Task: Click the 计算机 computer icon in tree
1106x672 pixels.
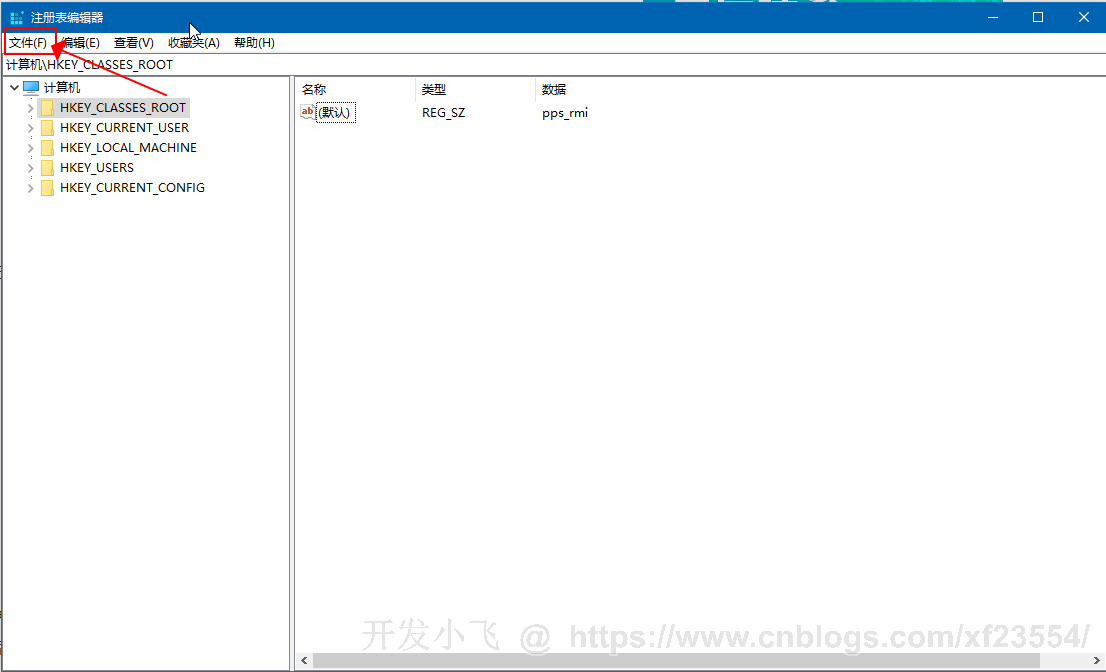Action: [x=31, y=88]
